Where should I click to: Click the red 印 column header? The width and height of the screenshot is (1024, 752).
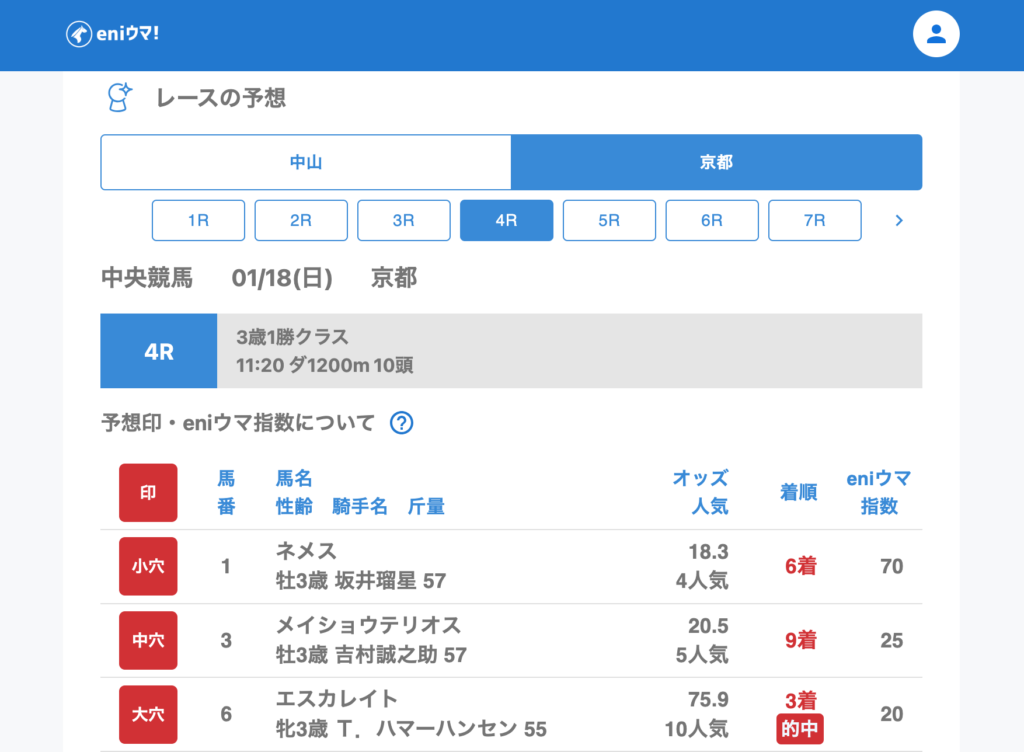point(148,493)
